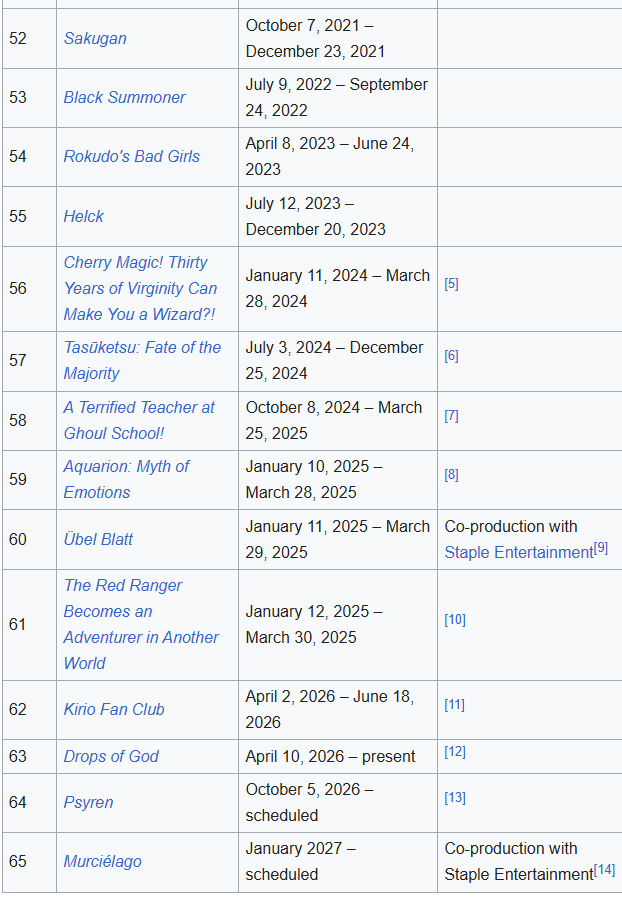The width and height of the screenshot is (622, 903).
Task: Open the Übel Blatt link
Action: [x=98, y=540]
